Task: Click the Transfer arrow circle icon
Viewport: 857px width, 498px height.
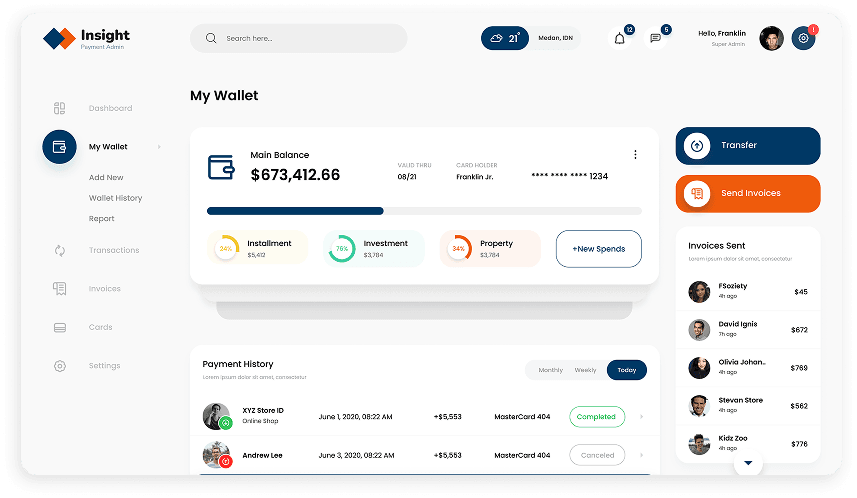Action: (x=697, y=146)
